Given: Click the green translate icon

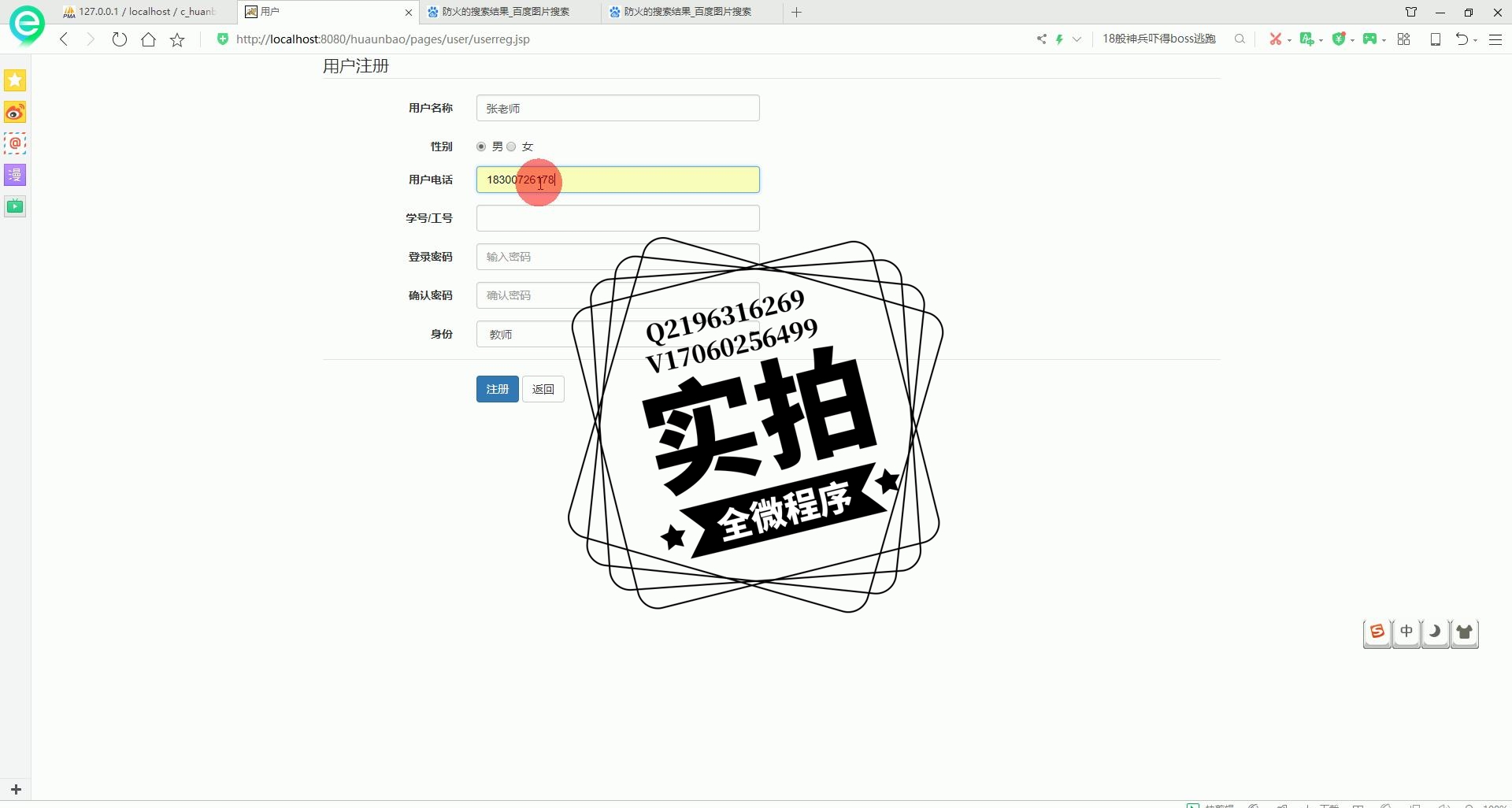Looking at the screenshot, I should [x=1306, y=39].
